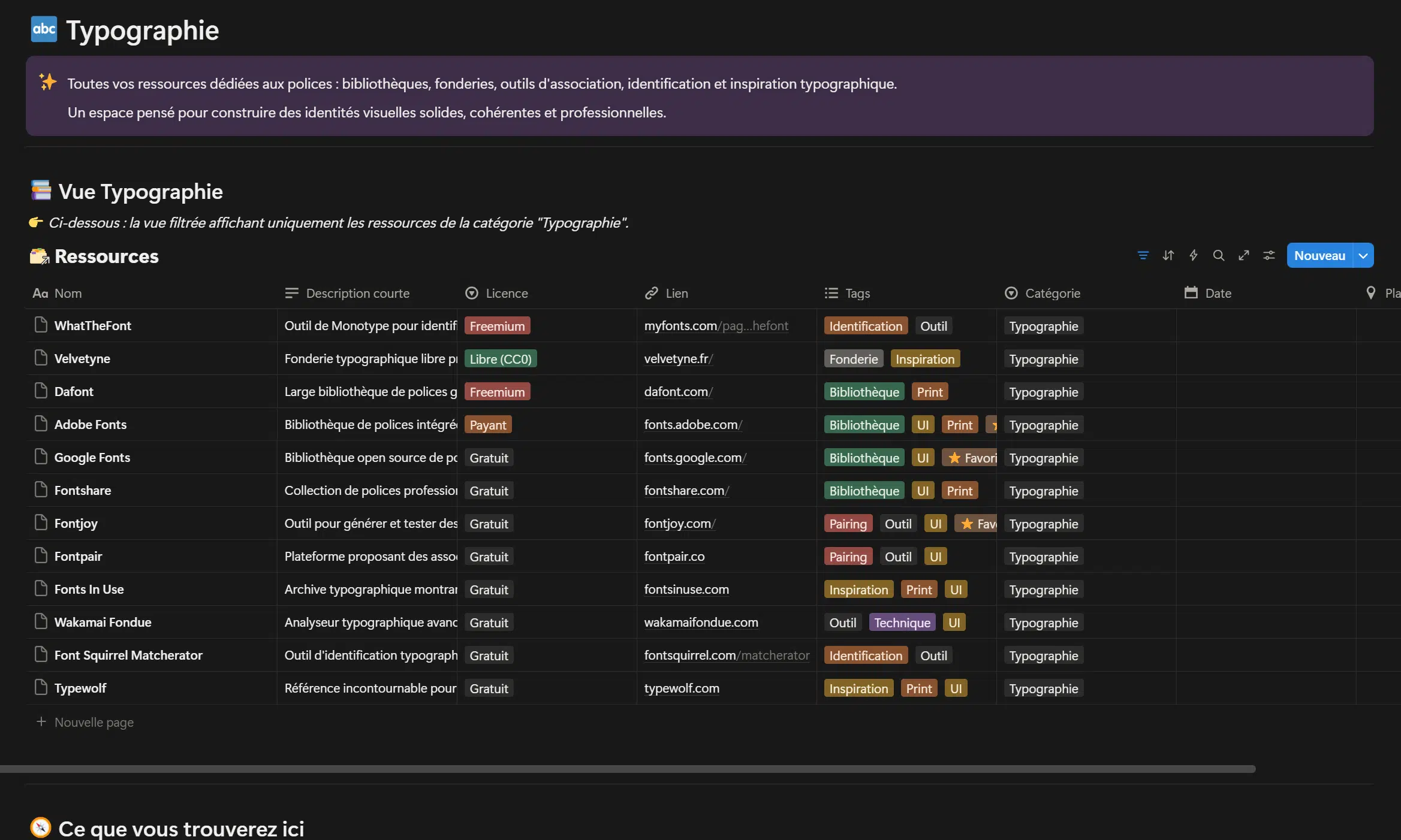
Task: Click Nouveau to add a new resource
Action: pyautogui.click(x=1321, y=255)
